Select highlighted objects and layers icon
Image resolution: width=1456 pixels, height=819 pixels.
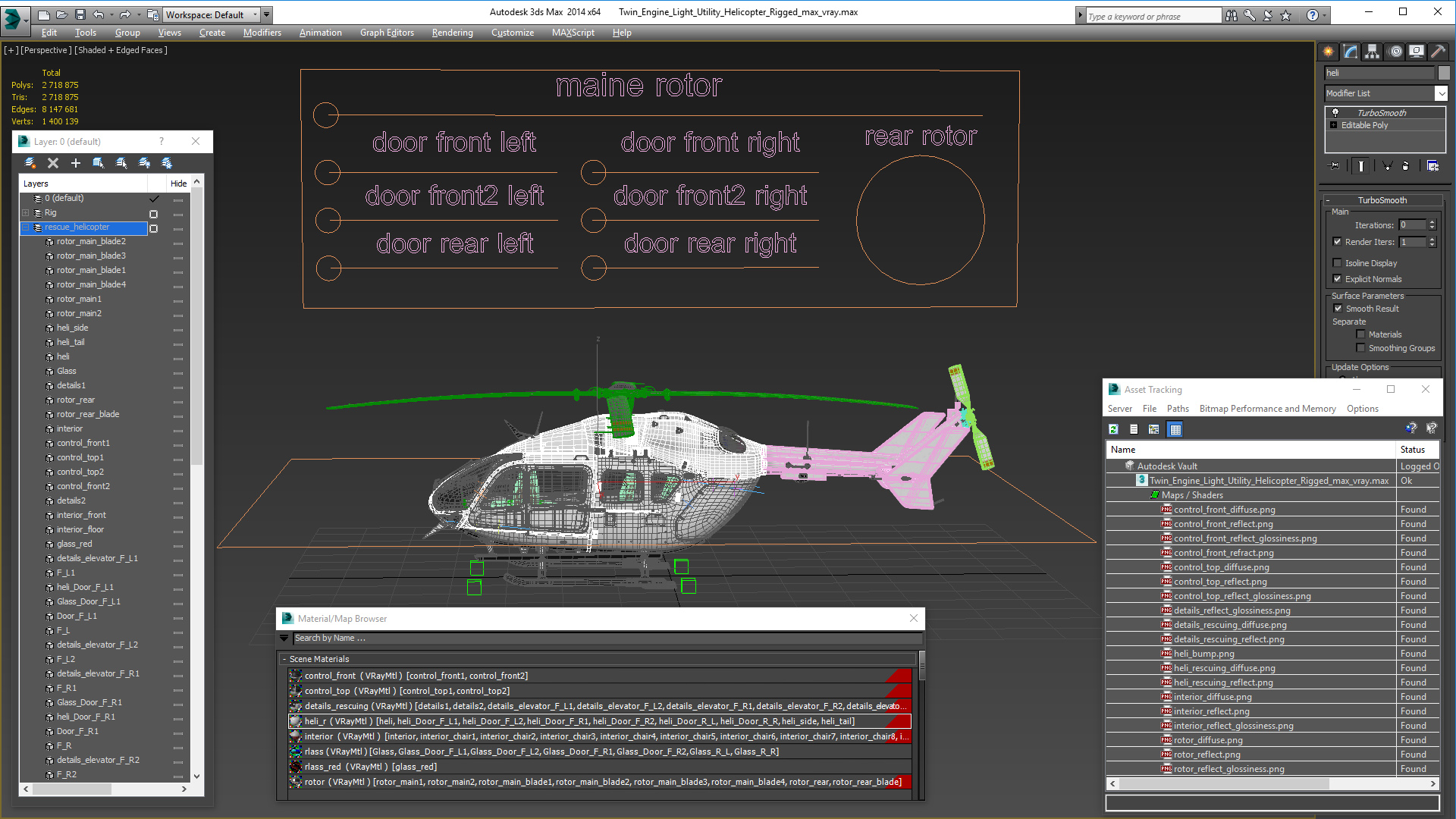pyautogui.click(x=99, y=163)
